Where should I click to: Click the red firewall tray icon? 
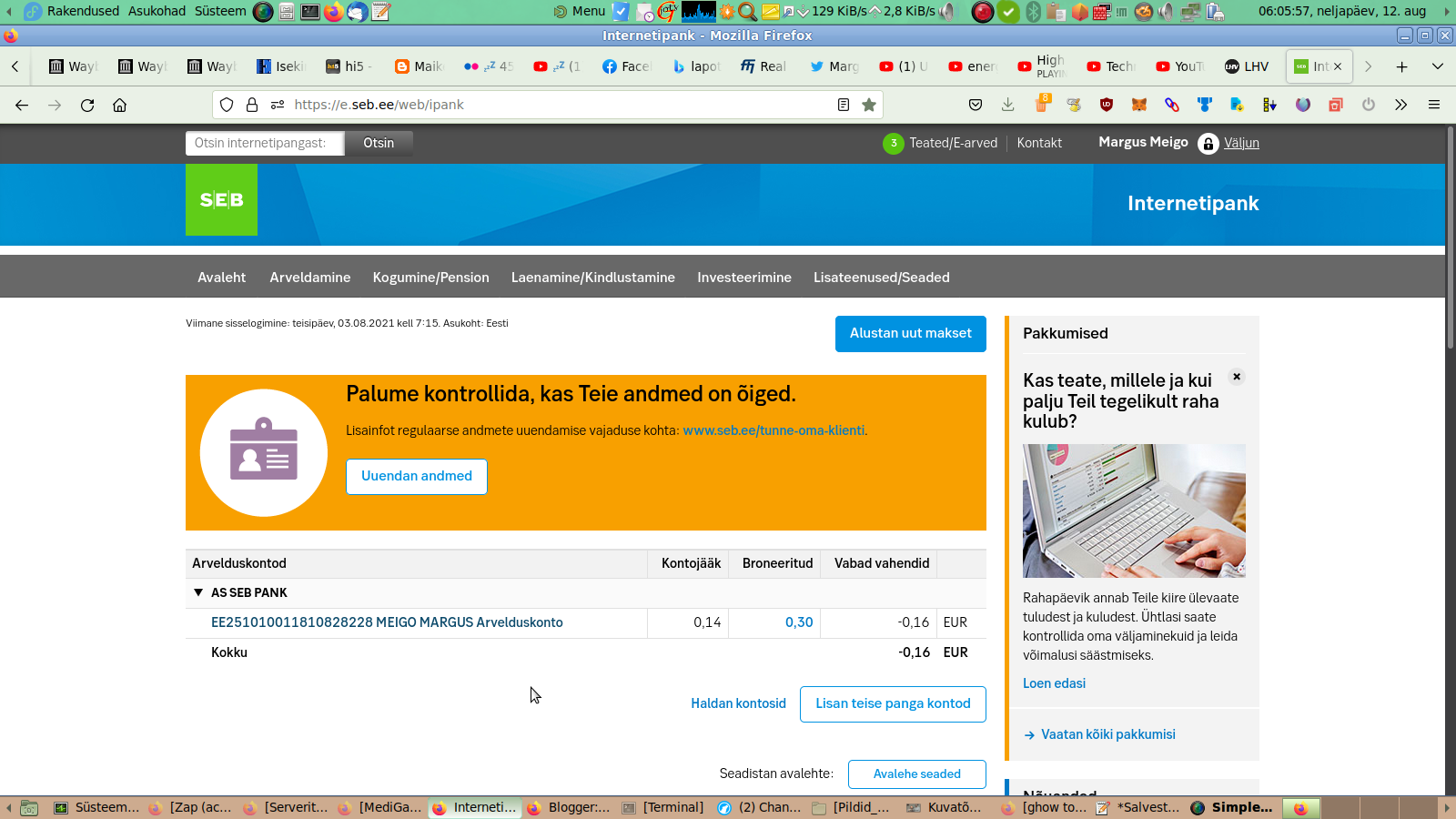click(x=1101, y=12)
